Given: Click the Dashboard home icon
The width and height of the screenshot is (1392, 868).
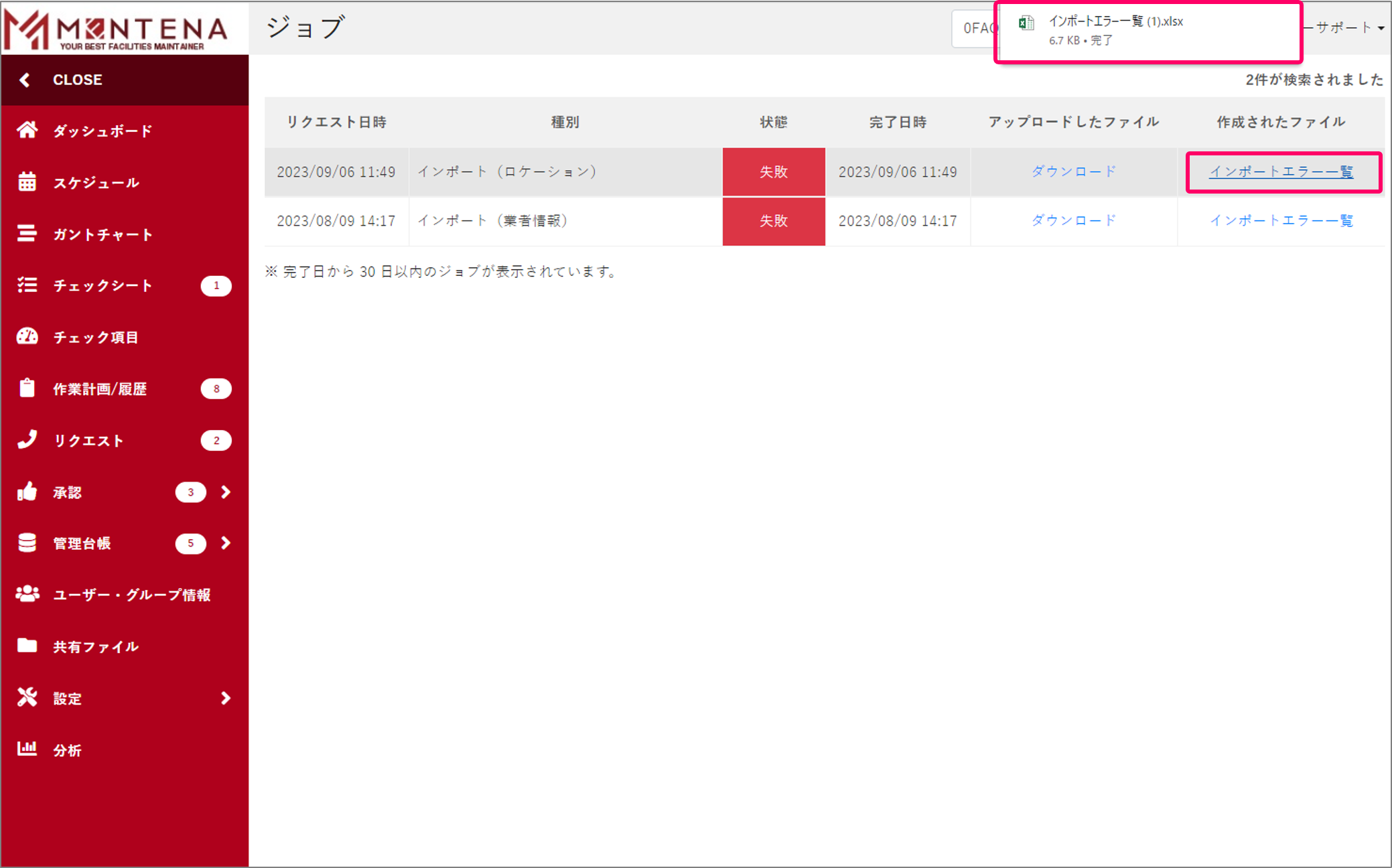Looking at the screenshot, I should tap(27, 130).
